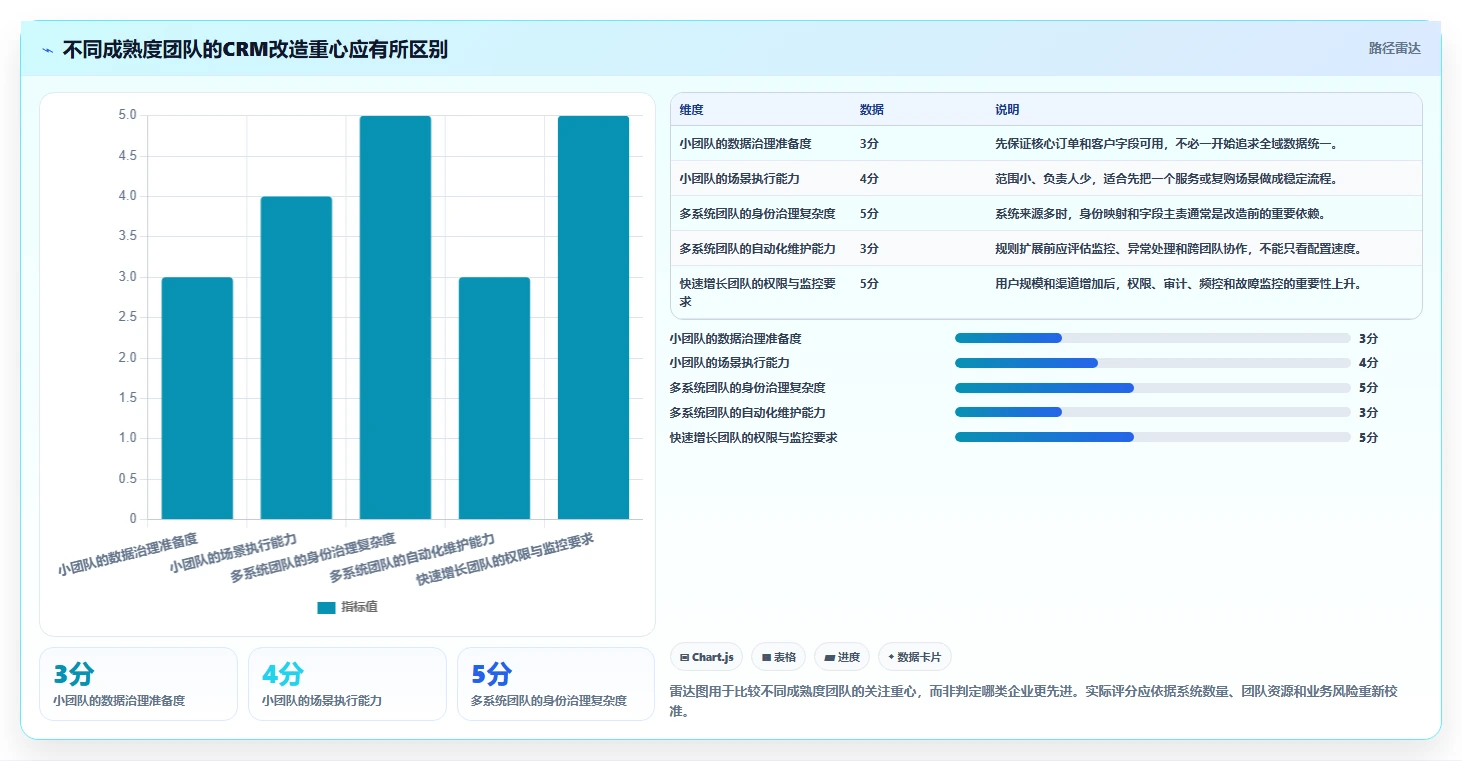This screenshot has height=761, width=1462.
Task: Click table cell 小团队的数据治理准备度
Action: coord(745,144)
